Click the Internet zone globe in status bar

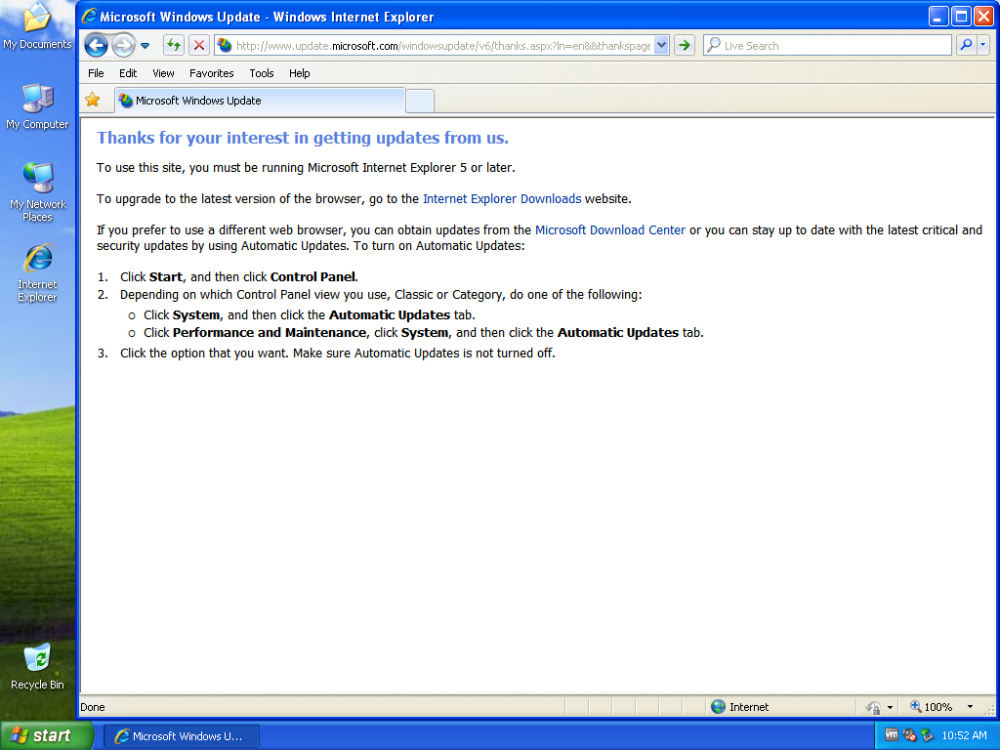(718, 707)
